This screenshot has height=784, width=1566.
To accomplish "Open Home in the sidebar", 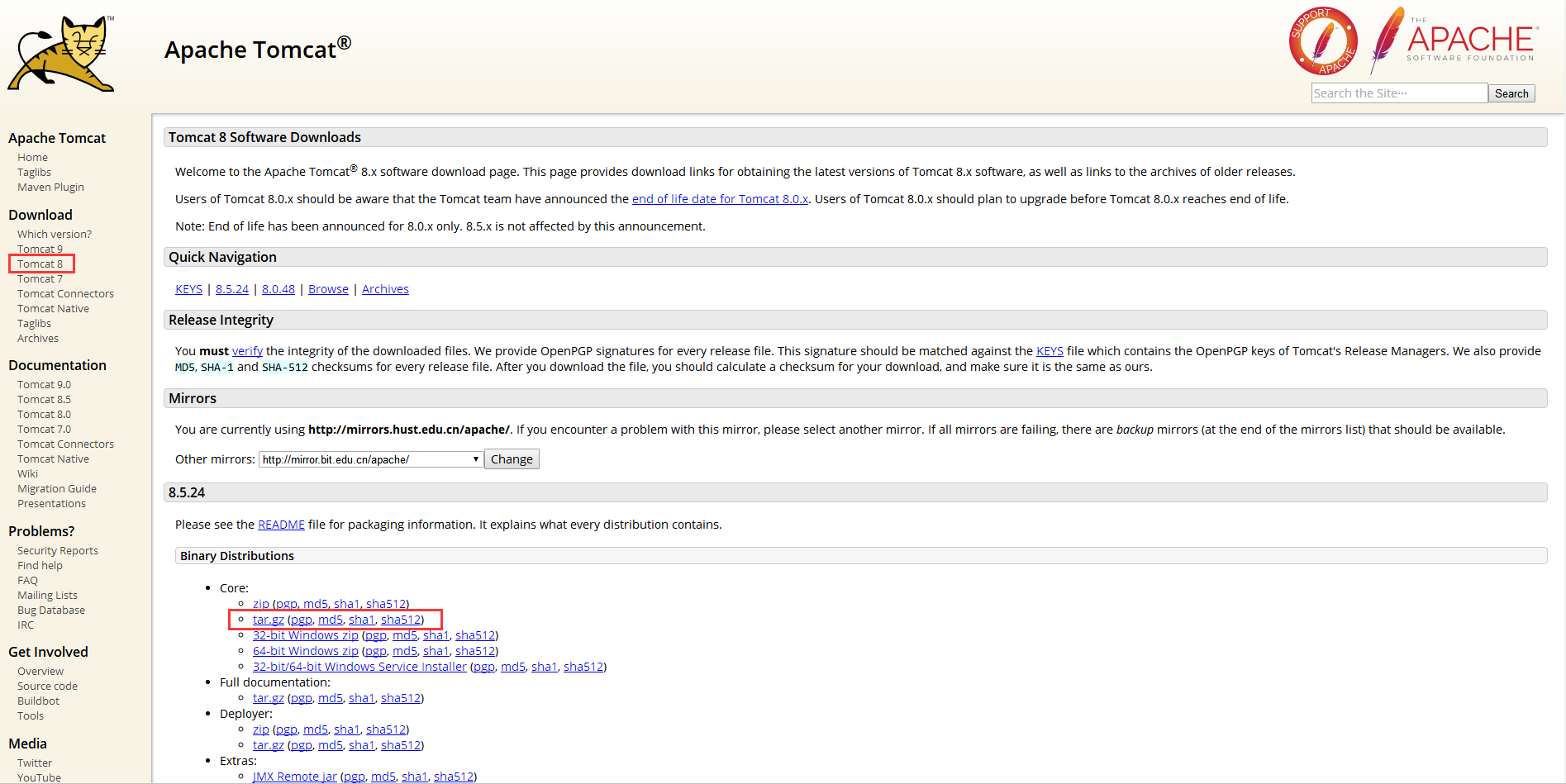I will (x=32, y=158).
